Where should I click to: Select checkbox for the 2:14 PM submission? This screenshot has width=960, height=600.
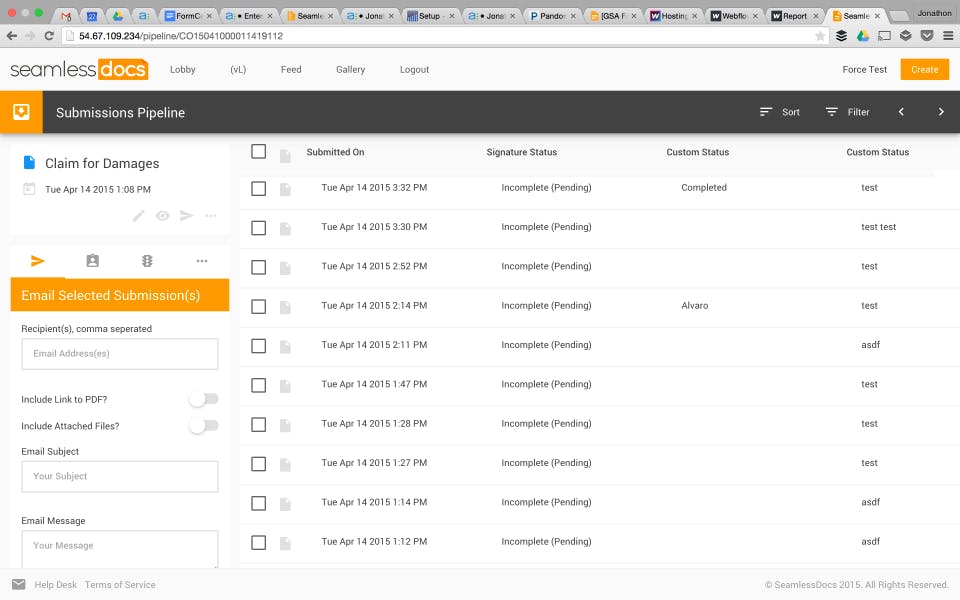tap(259, 306)
